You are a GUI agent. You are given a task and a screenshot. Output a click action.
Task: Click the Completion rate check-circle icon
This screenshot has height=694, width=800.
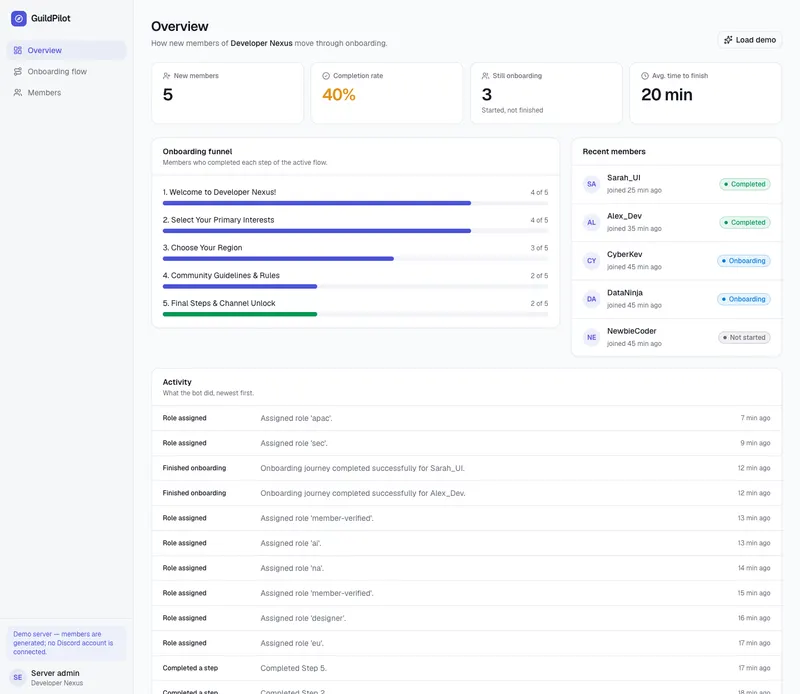tap(326, 76)
